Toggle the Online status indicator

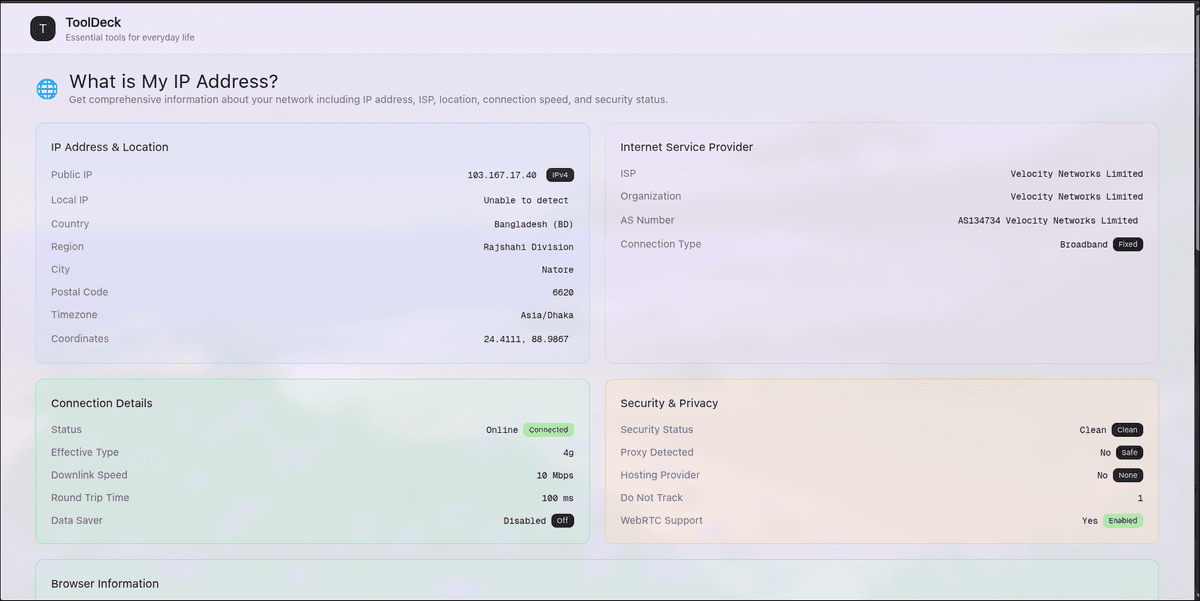point(502,429)
